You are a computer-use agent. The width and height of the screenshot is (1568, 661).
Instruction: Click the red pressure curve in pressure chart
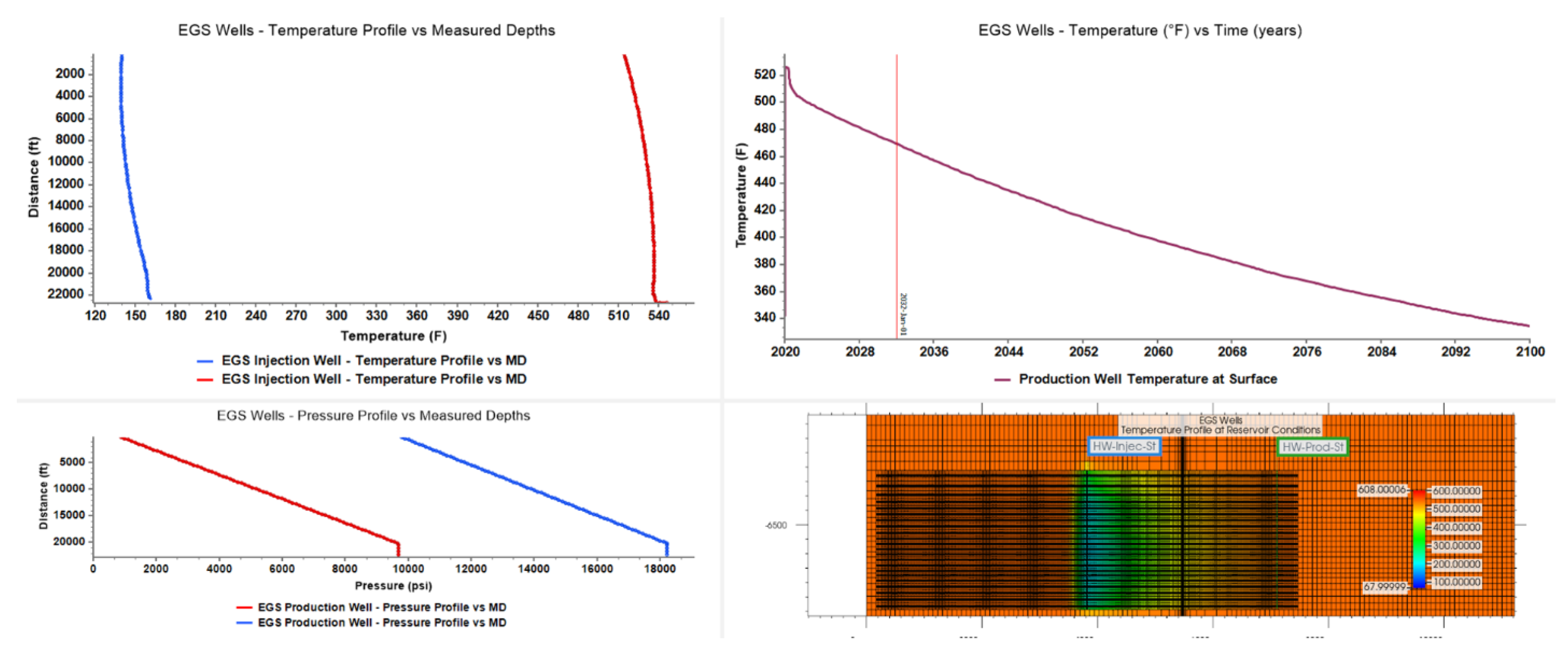tap(262, 491)
